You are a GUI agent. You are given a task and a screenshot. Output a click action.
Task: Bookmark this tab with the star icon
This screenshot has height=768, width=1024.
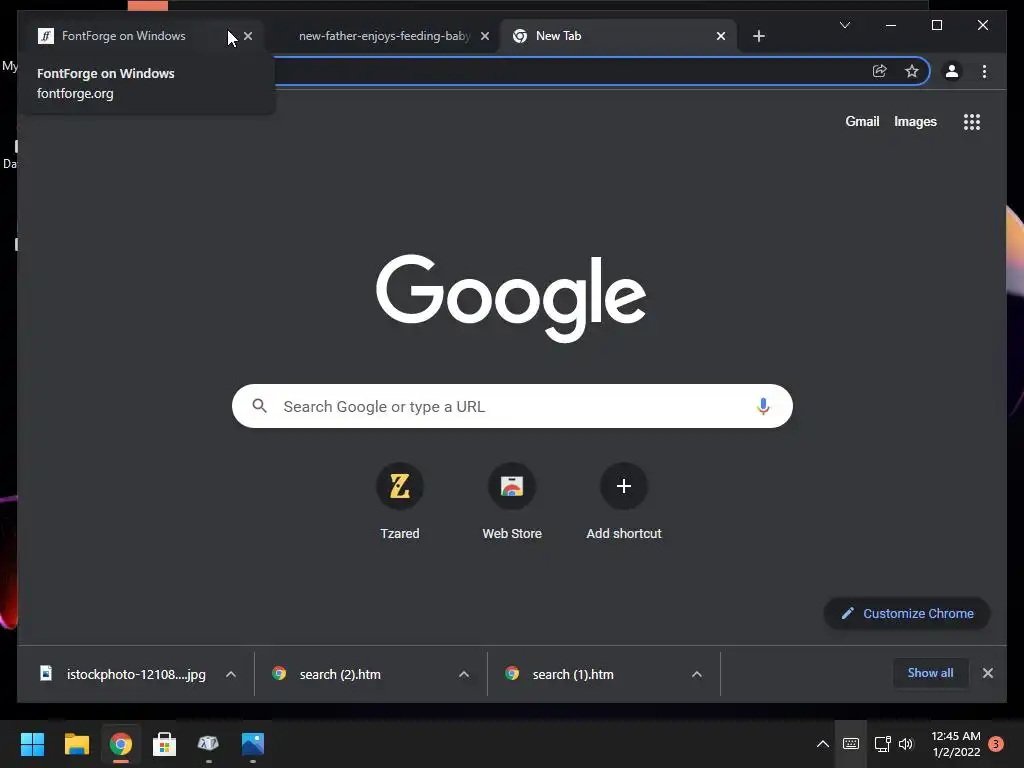912,71
